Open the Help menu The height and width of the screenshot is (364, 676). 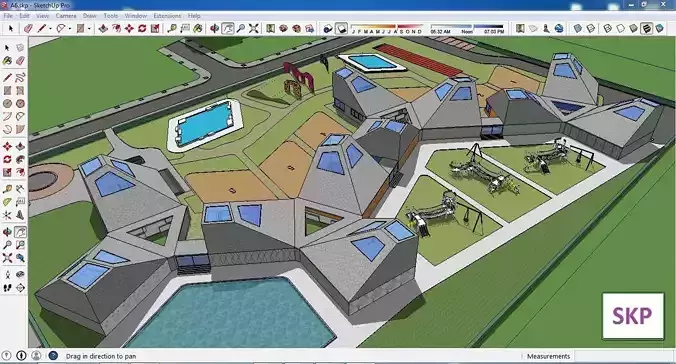tap(194, 16)
